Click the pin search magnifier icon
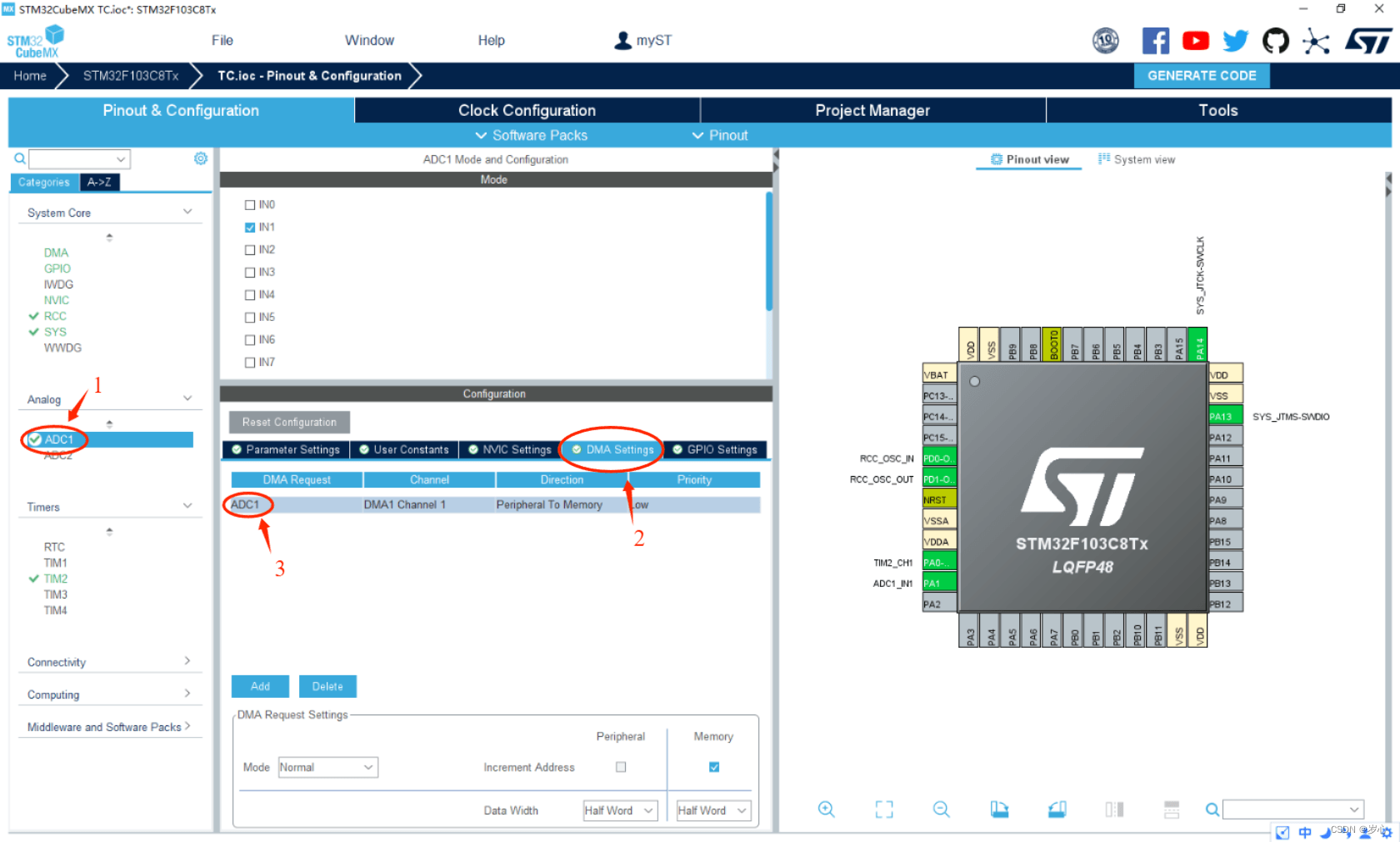The image size is (1400, 842). click(1212, 809)
